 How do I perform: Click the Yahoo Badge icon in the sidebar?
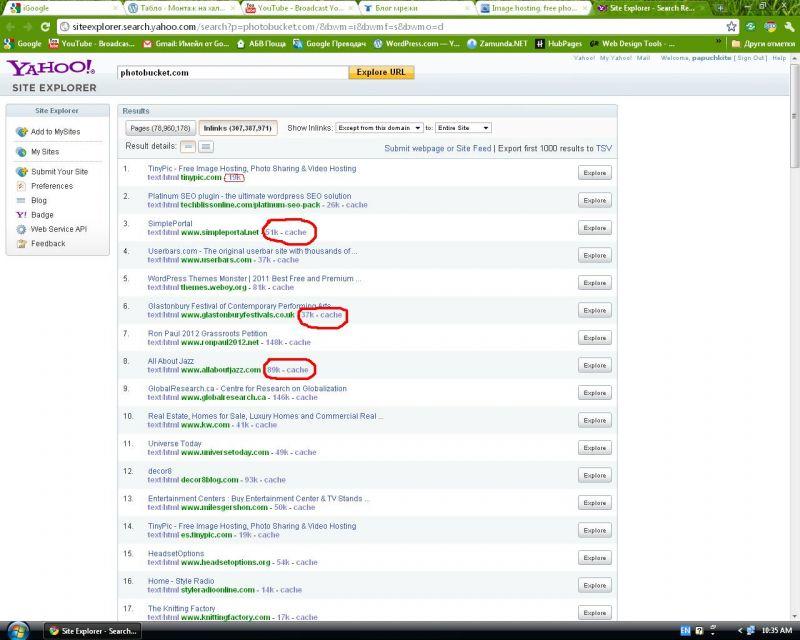[22, 215]
